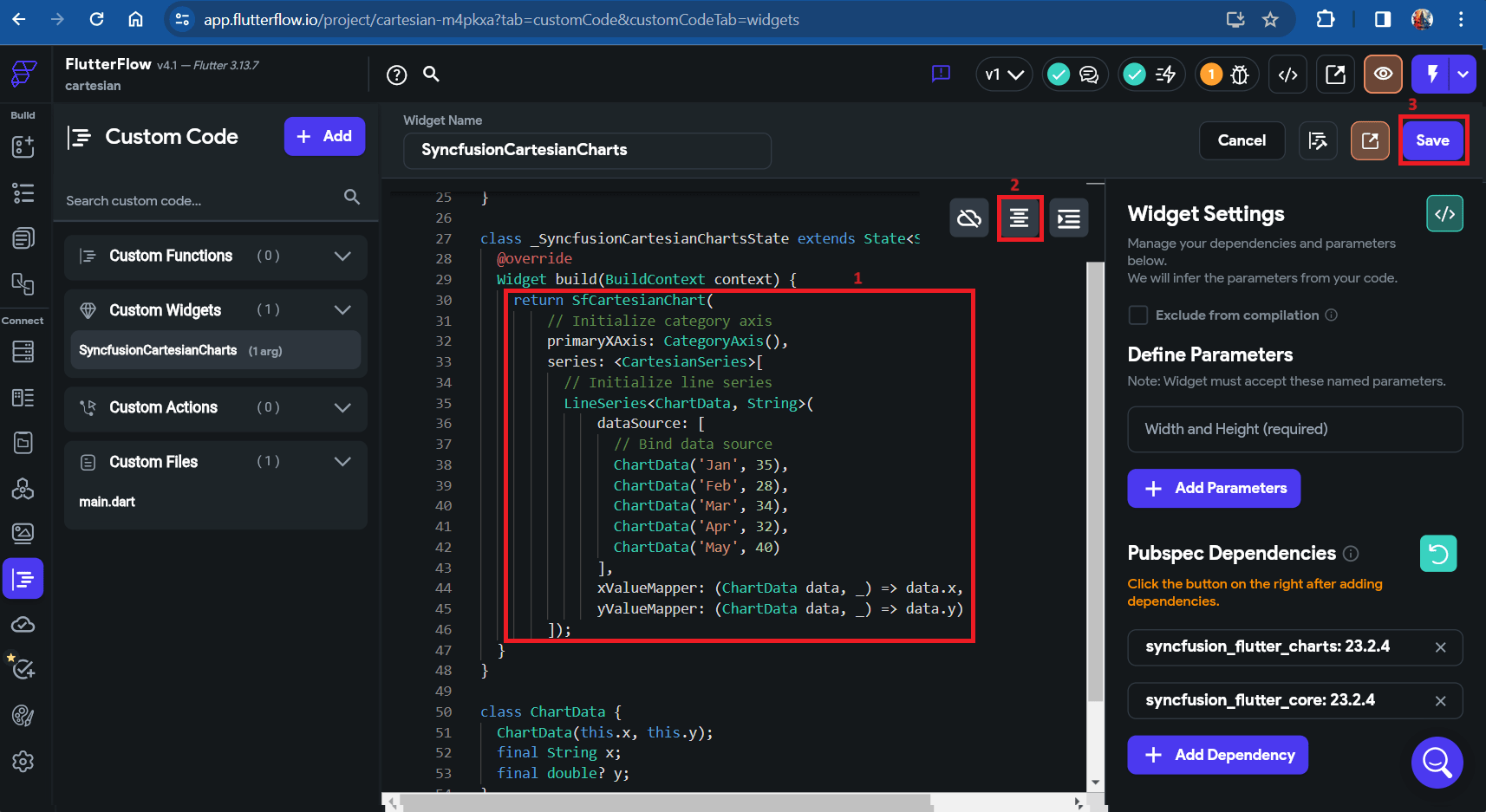The image size is (1486, 812).
Task: Format the code in editor
Action: [1020, 218]
